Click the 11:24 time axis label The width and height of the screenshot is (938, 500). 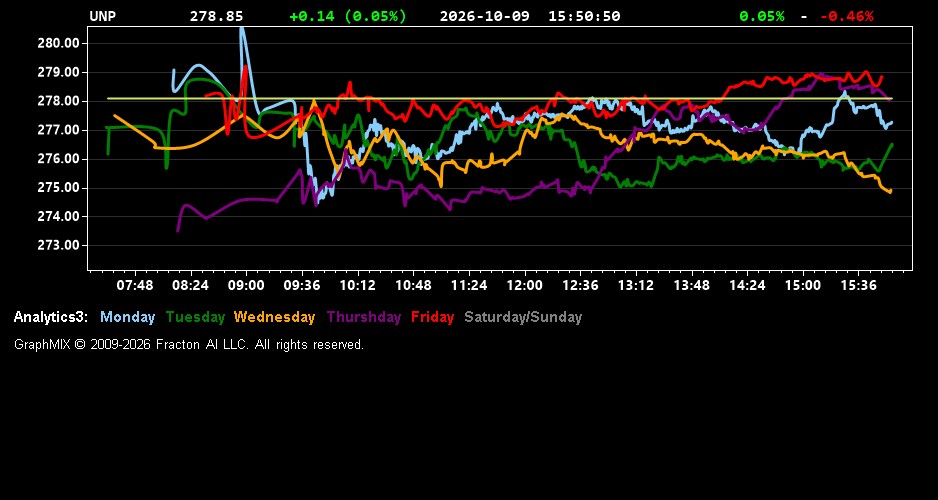click(x=469, y=285)
